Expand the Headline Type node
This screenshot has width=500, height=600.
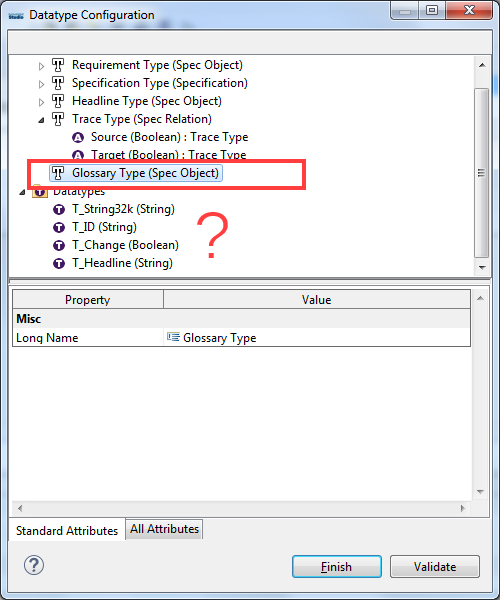[x=41, y=102]
